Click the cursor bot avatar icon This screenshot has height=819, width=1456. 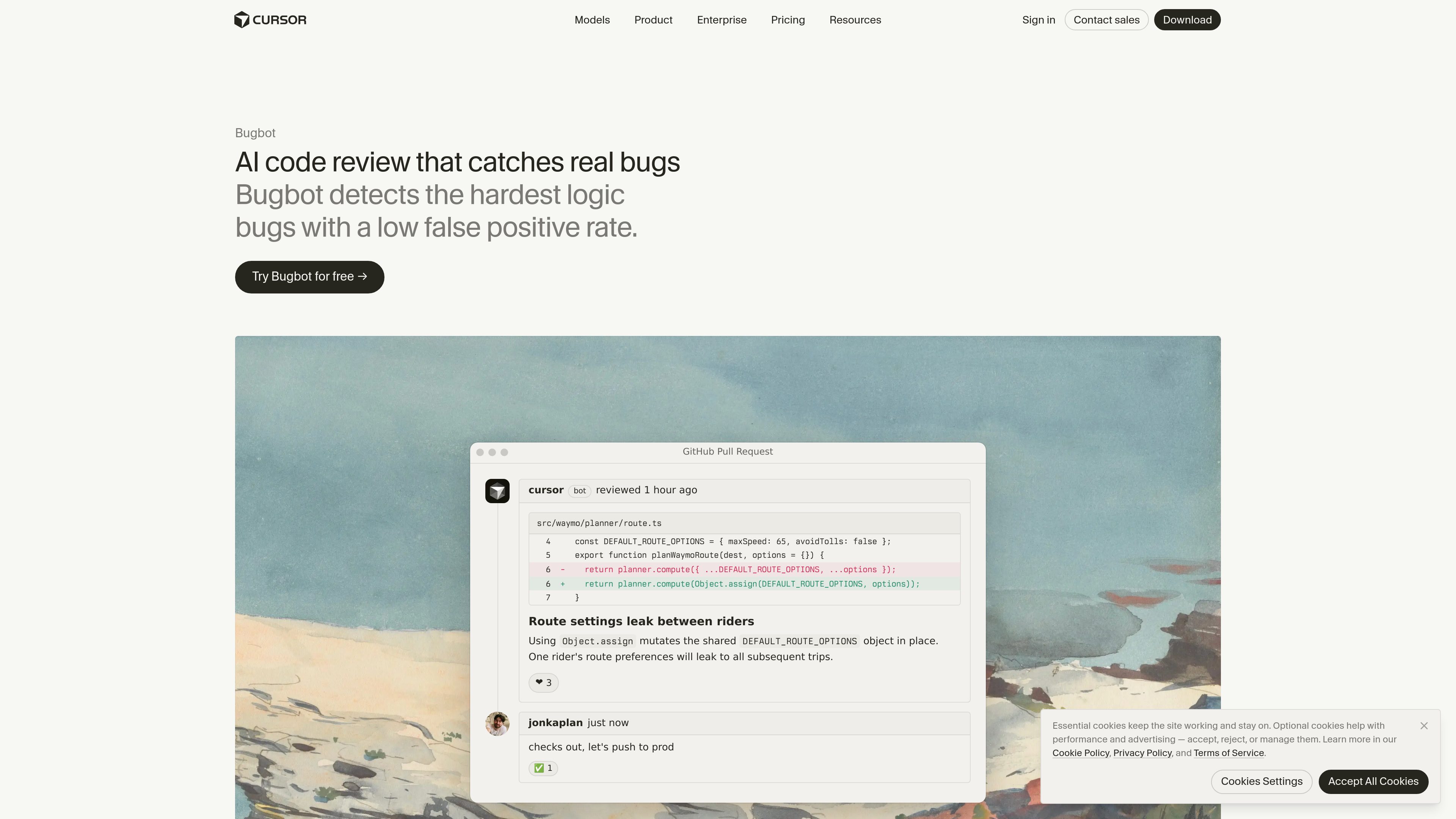tap(497, 491)
